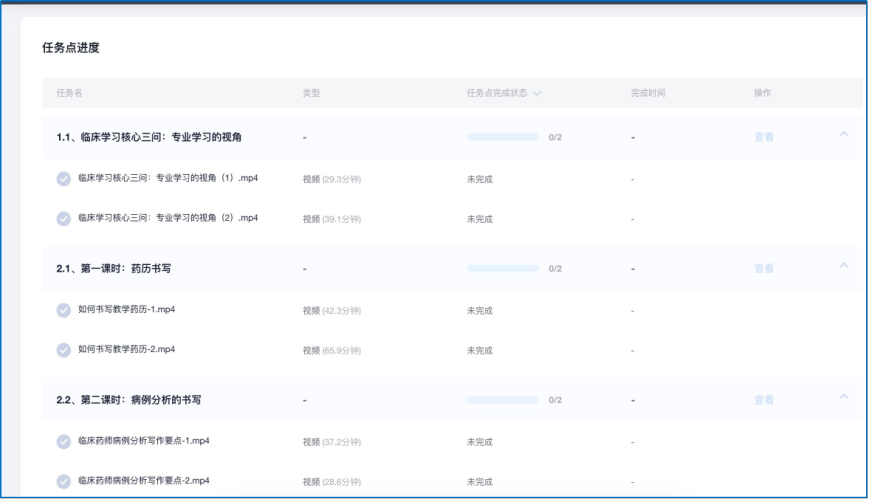Screen dimensions: 869x499
Task: Collapse section 2.1 第一课时：药历书写 with chevron
Action: point(843,265)
